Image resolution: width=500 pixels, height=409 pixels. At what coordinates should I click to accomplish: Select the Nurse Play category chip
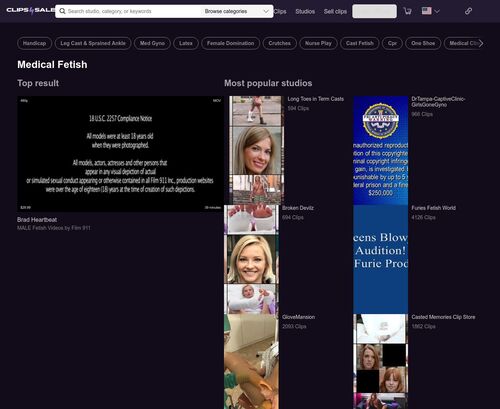318,43
